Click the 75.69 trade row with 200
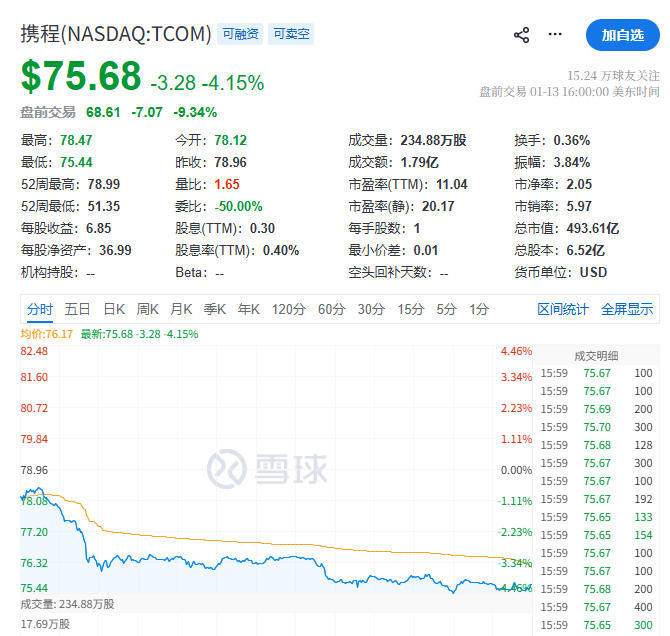The width and height of the screenshot is (670, 636). [597, 409]
